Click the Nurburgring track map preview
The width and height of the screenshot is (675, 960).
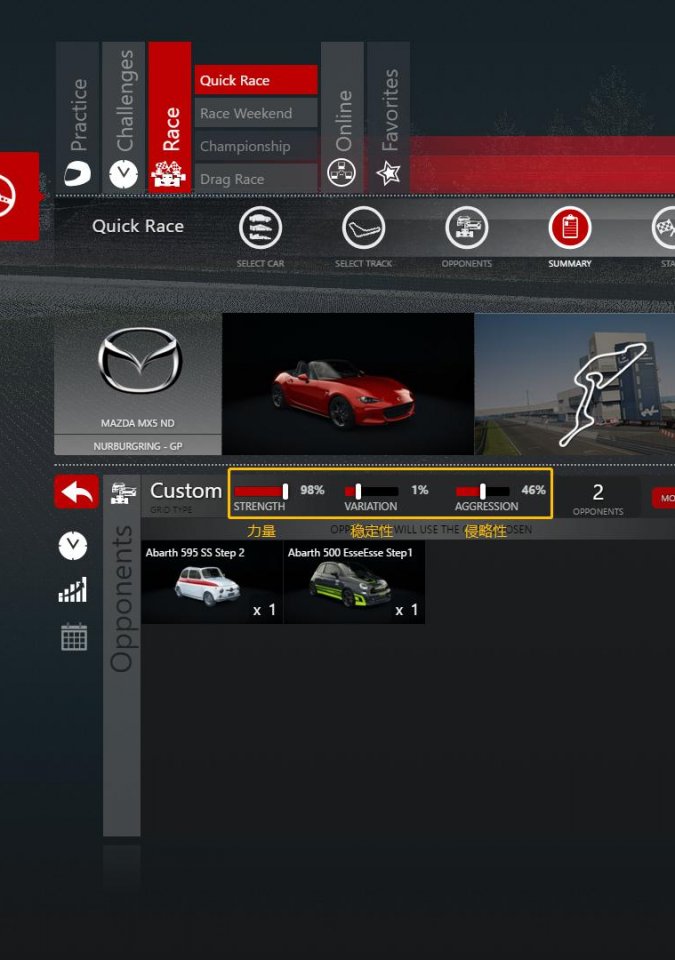click(x=575, y=384)
